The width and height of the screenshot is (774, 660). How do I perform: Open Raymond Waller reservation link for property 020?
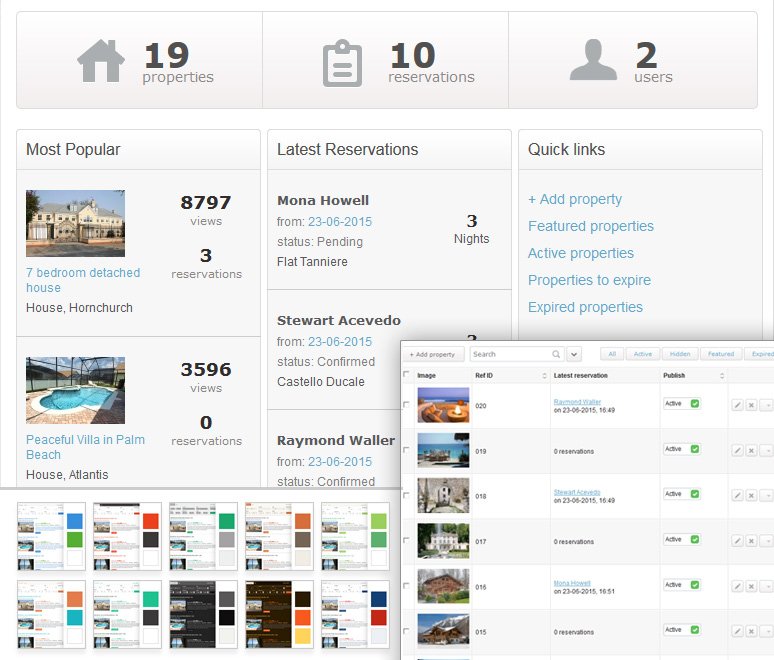(577, 402)
